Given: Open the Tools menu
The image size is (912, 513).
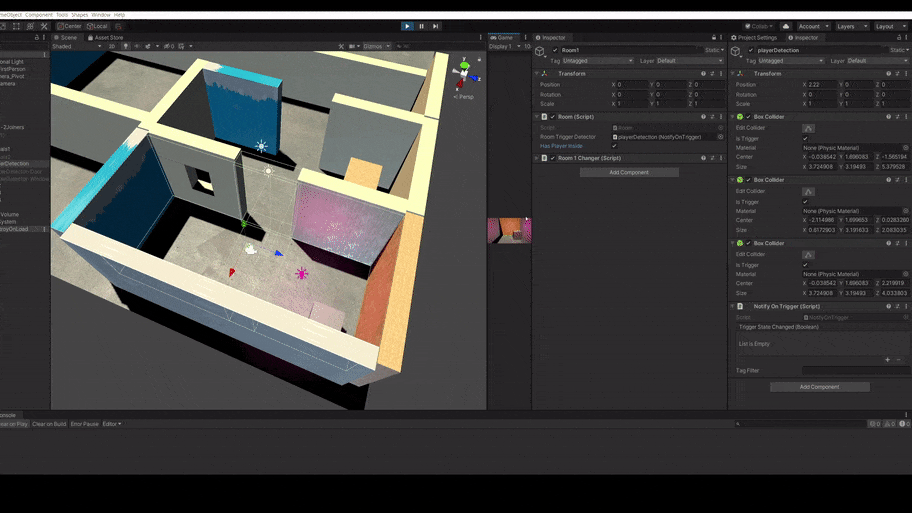Looking at the screenshot, I should click(x=62, y=15).
